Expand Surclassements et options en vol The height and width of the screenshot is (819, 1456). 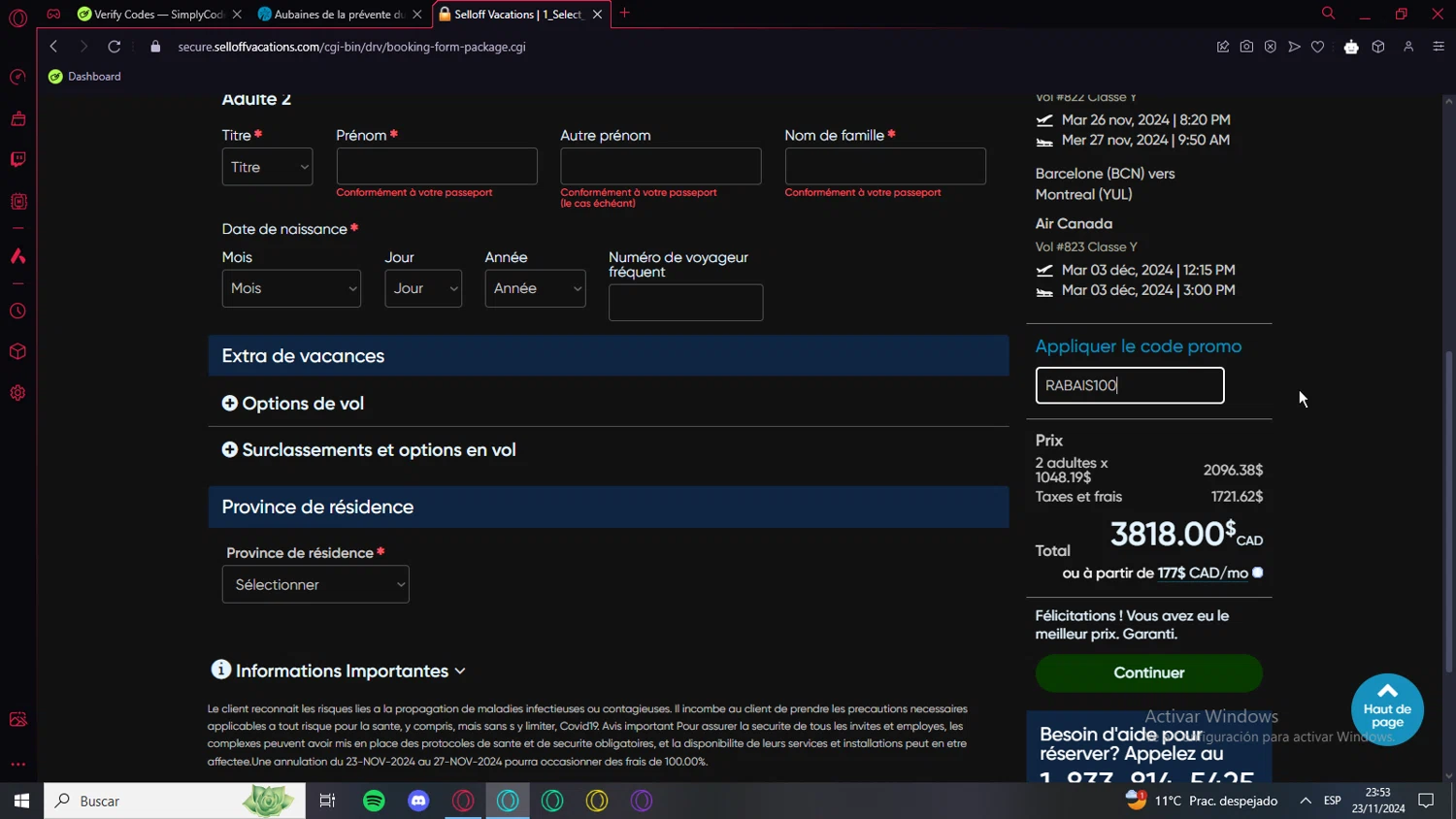click(x=369, y=450)
